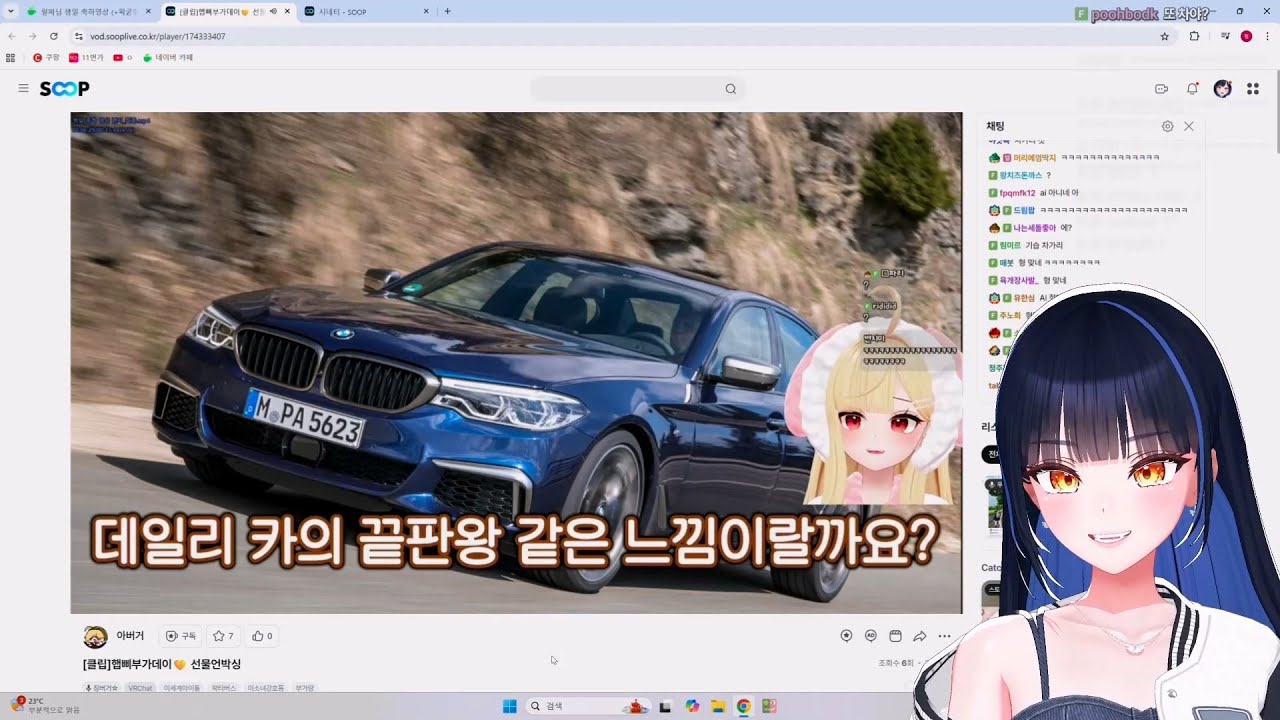Open File Explorer from taskbar
The height and width of the screenshot is (720, 1280).
click(718, 706)
